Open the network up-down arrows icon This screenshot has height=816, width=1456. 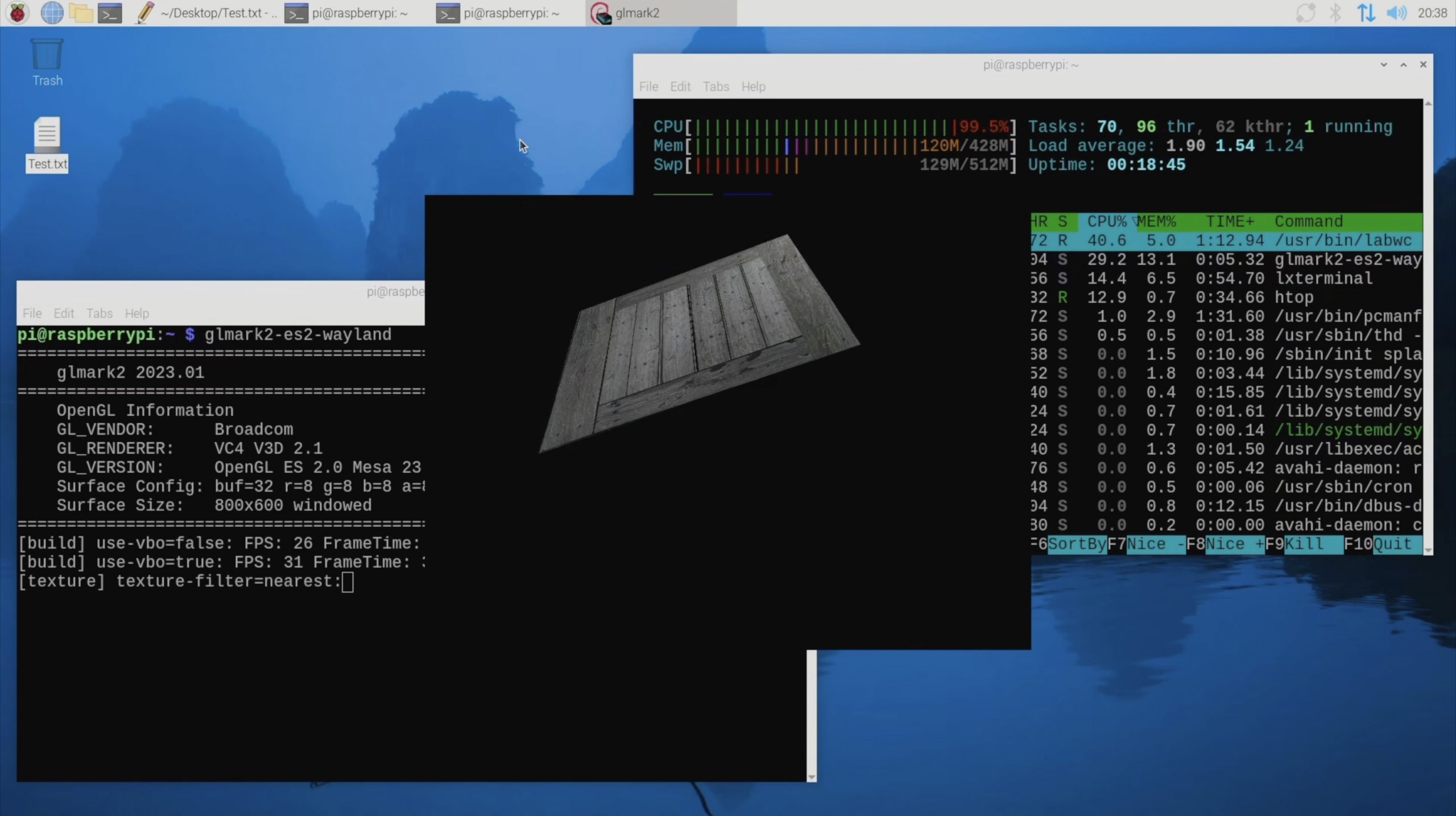click(1366, 13)
